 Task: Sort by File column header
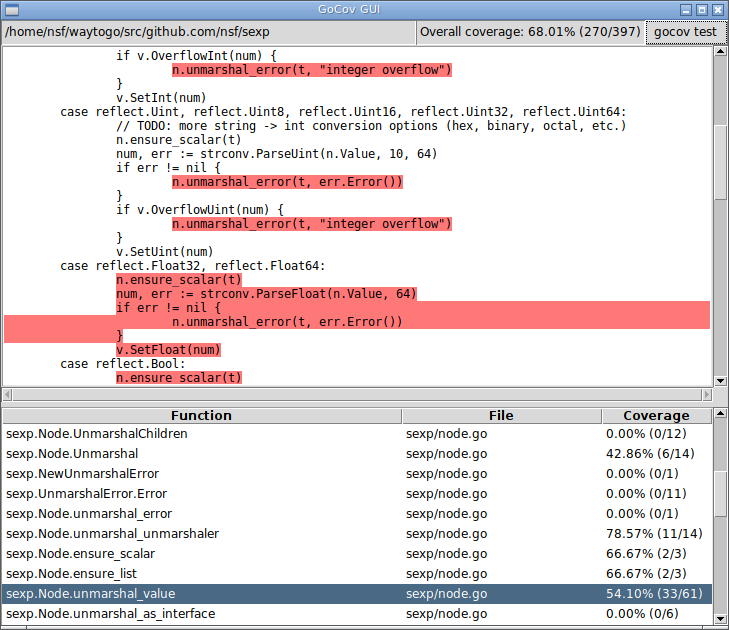click(x=501, y=416)
